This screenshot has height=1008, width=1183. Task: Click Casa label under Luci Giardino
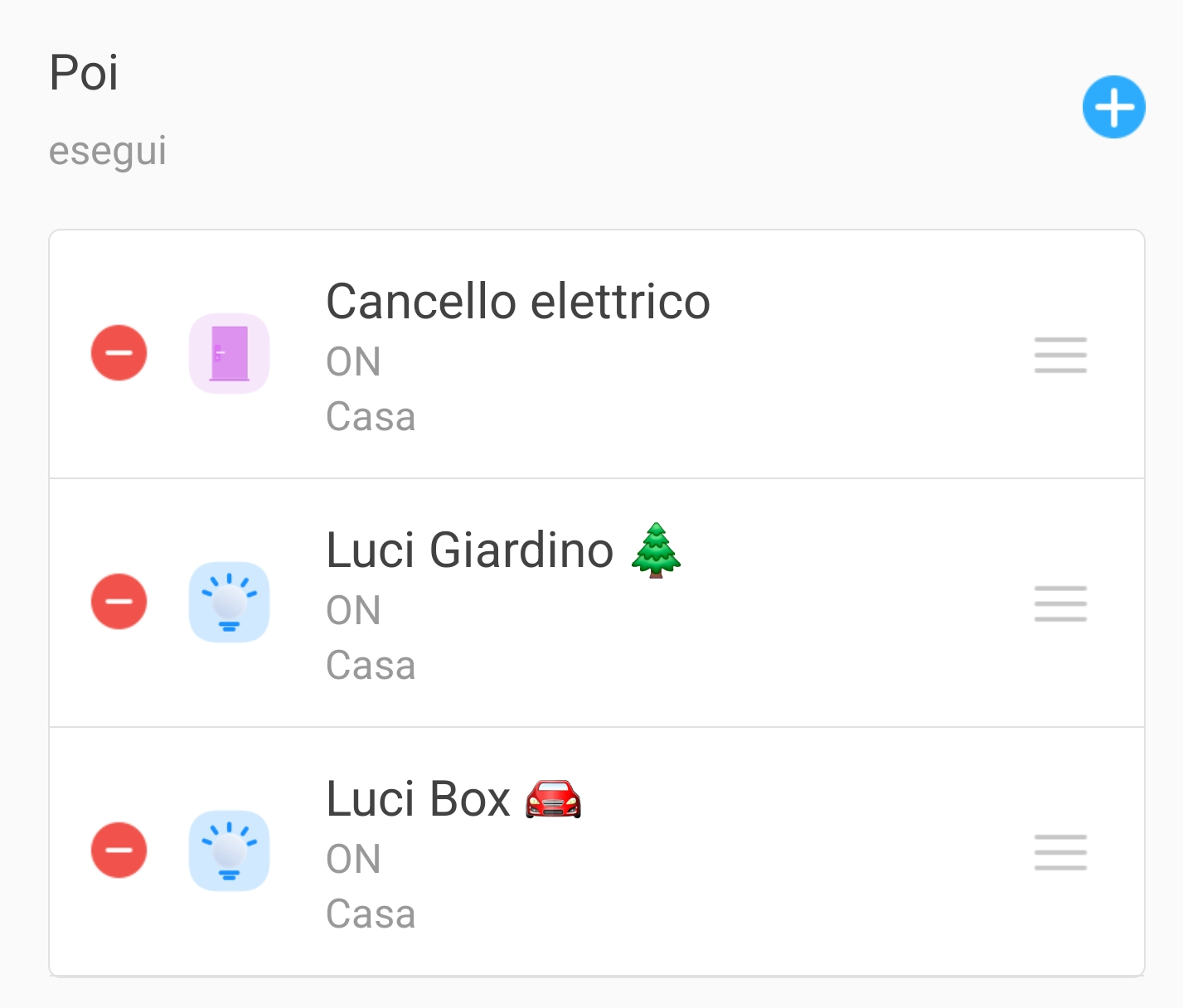pos(371,666)
